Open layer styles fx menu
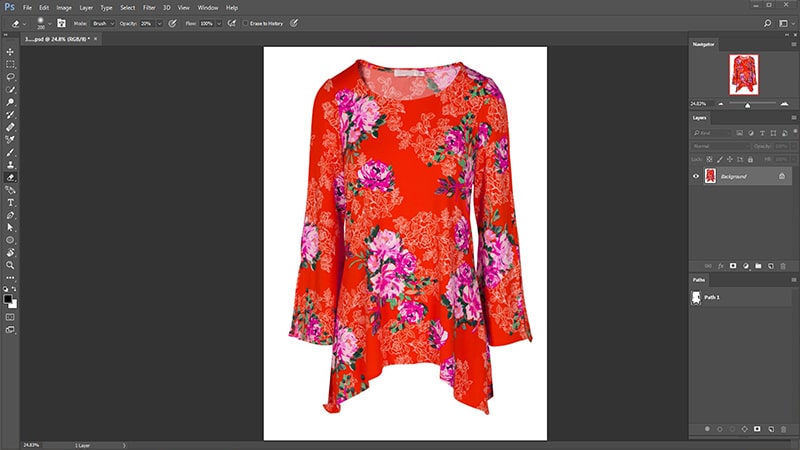 720,266
